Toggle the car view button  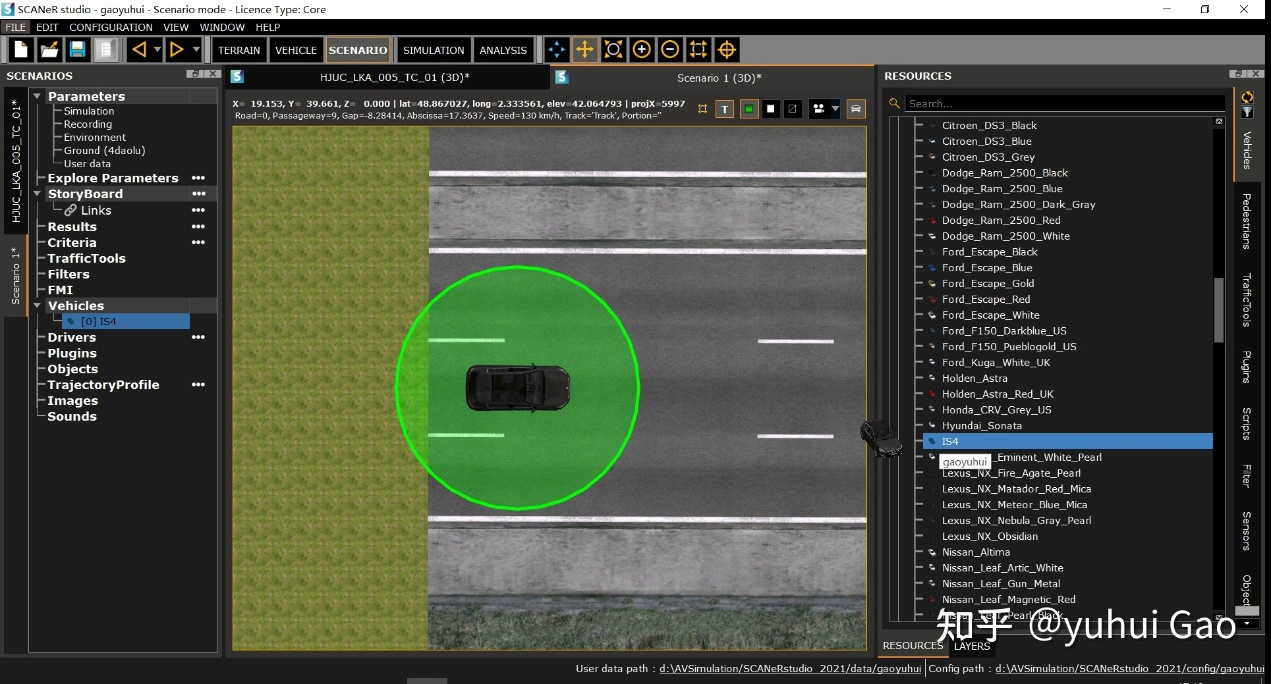pos(856,109)
